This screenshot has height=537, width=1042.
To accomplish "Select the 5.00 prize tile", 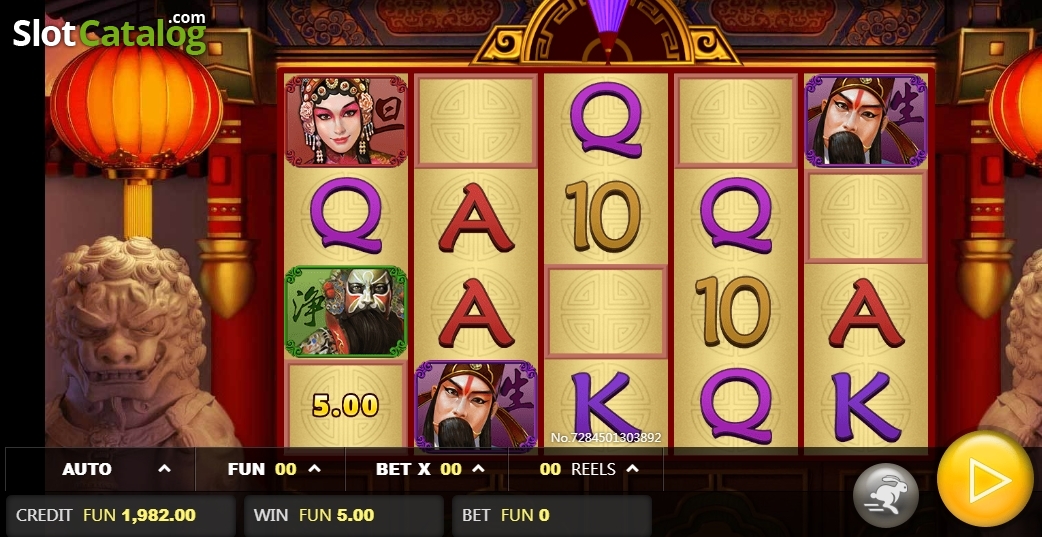I will point(346,405).
